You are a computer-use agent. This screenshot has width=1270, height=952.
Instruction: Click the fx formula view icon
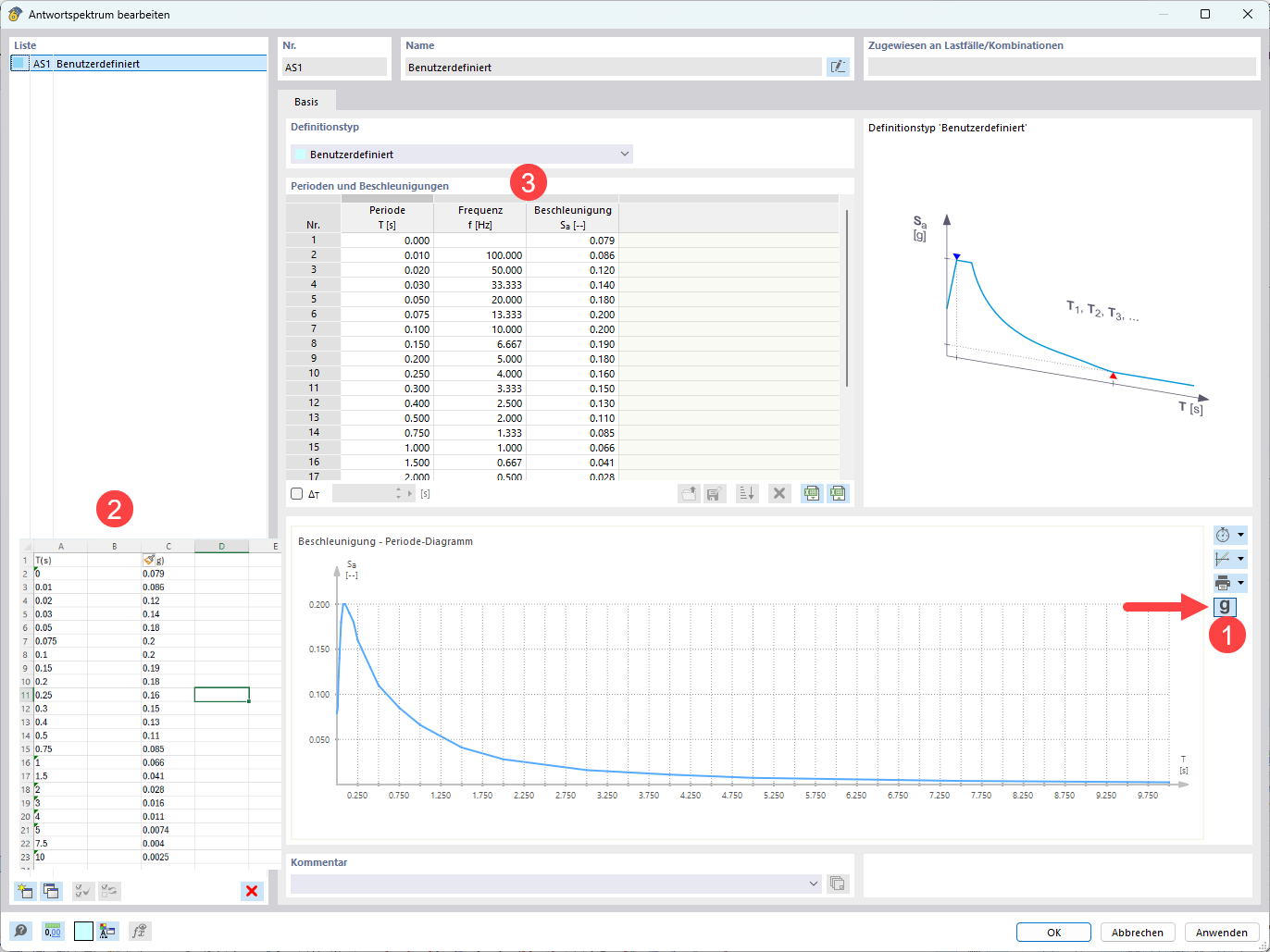(x=140, y=932)
